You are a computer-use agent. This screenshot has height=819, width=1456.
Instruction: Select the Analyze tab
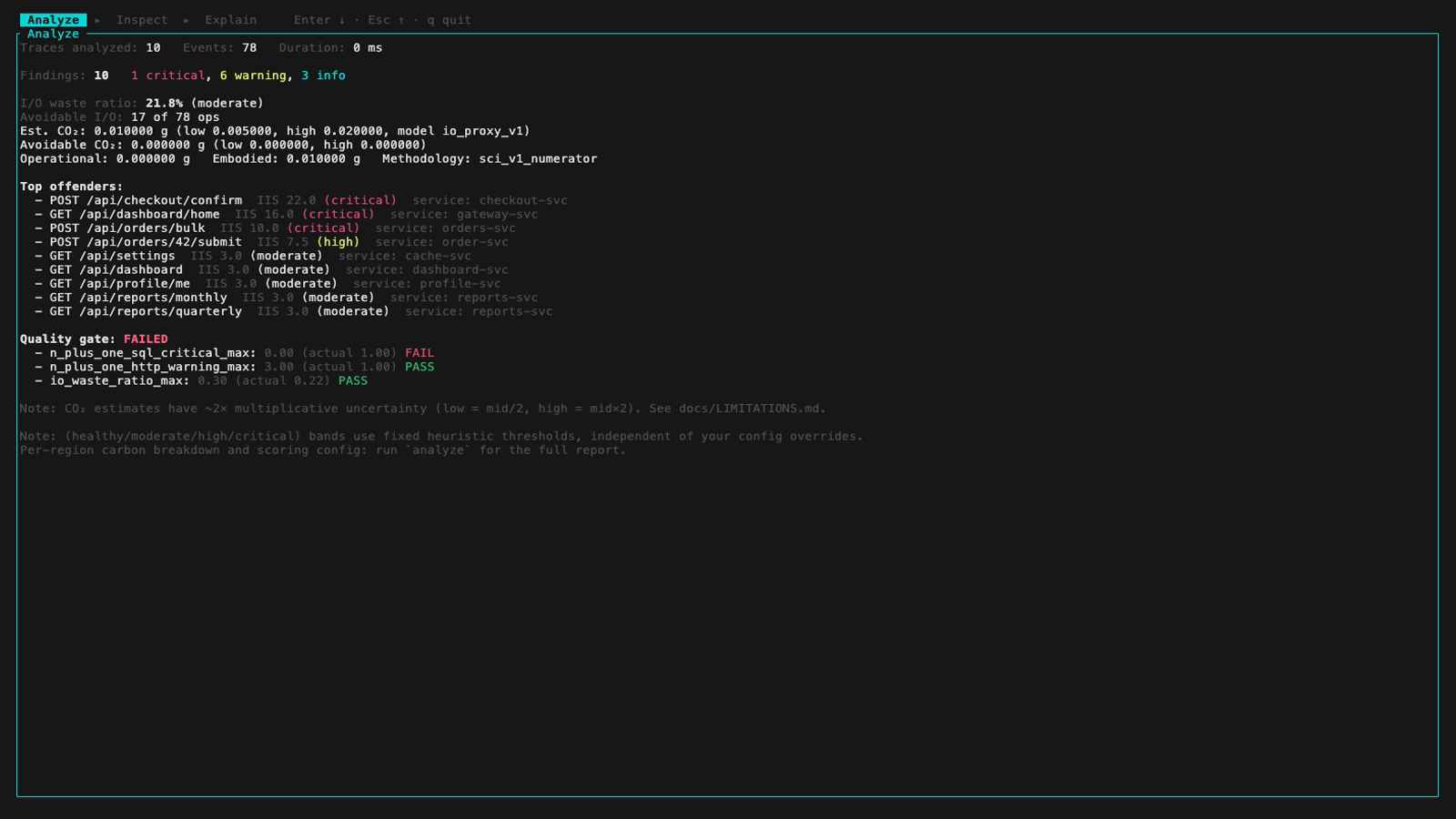tap(53, 20)
